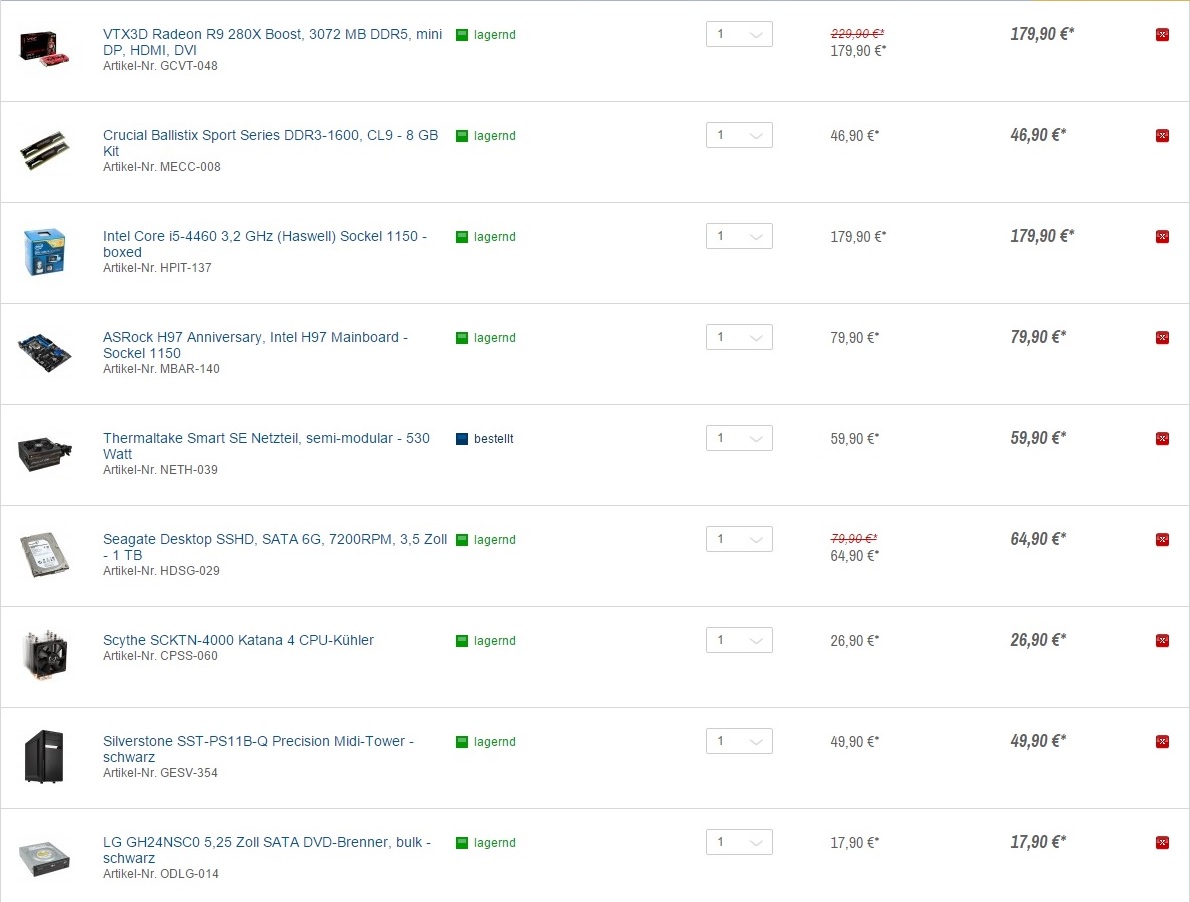Open quantity dropdown for Crucial Ballistix Kit
Screen dimensions: 1190x902
click(x=739, y=135)
